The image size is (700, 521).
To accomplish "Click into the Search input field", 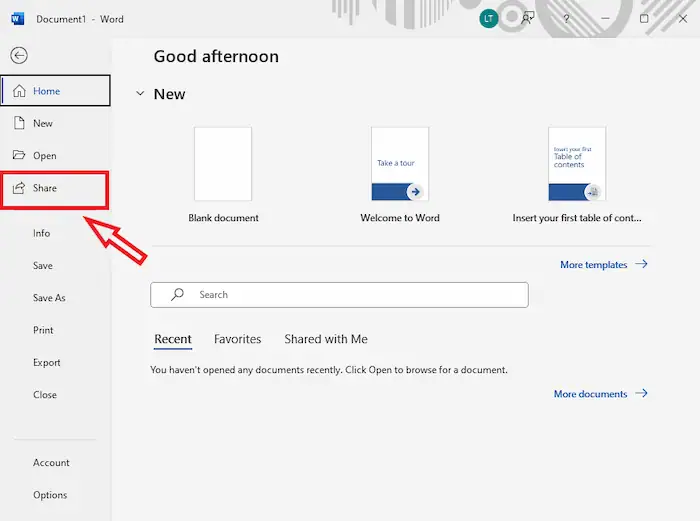I will (350, 295).
